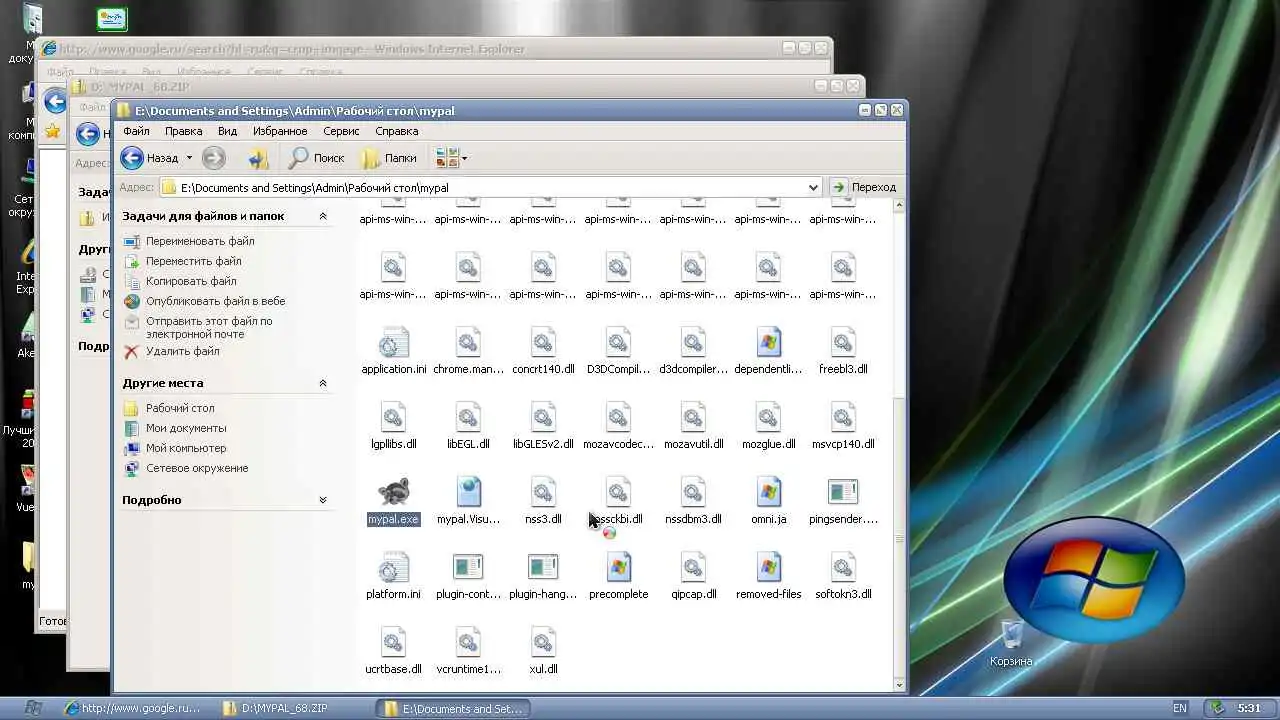The width and height of the screenshot is (1280, 720).
Task: Open Рабочий стол in other places
Action: coord(180,408)
